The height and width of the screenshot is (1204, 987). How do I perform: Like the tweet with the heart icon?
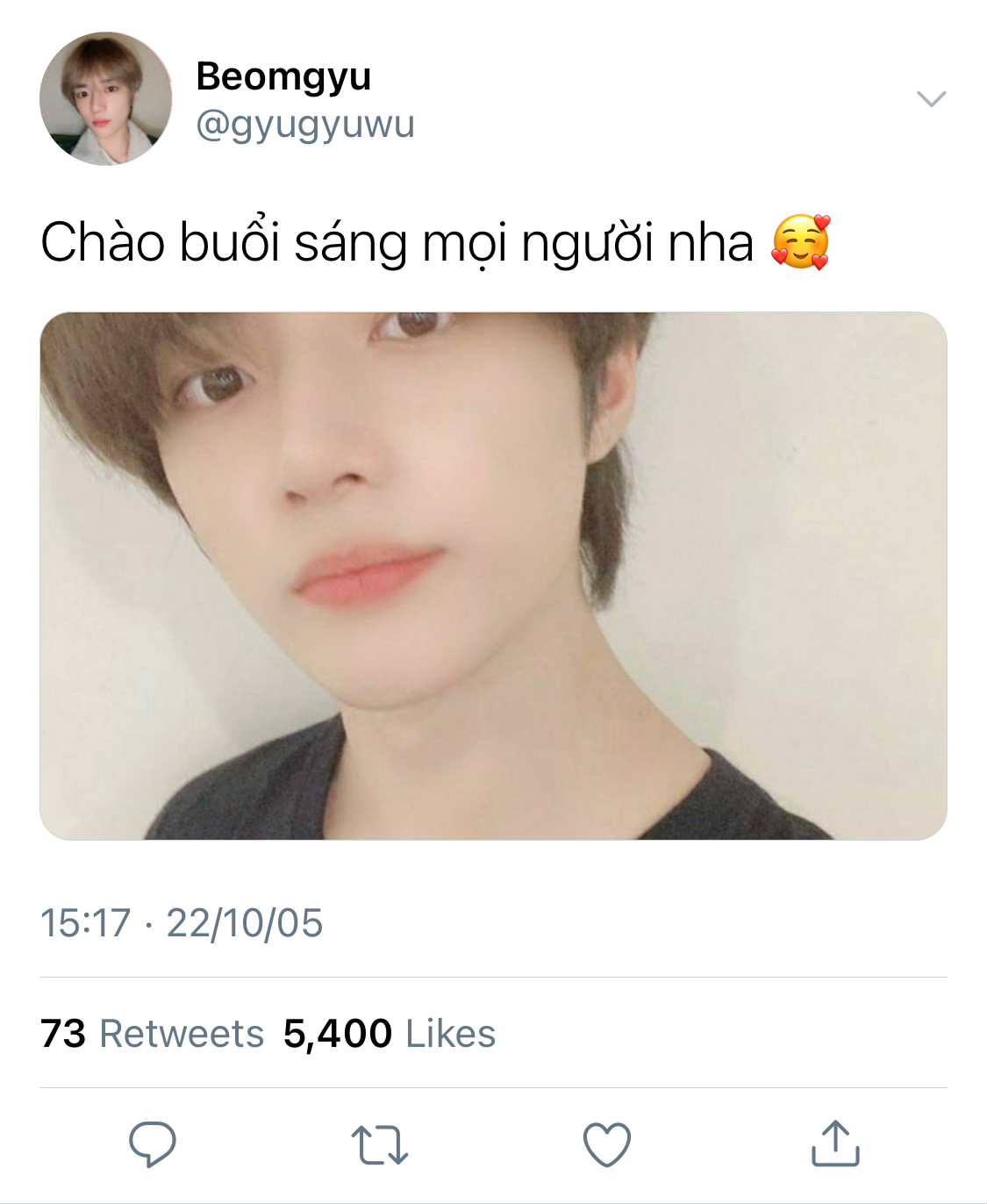coord(607,1144)
